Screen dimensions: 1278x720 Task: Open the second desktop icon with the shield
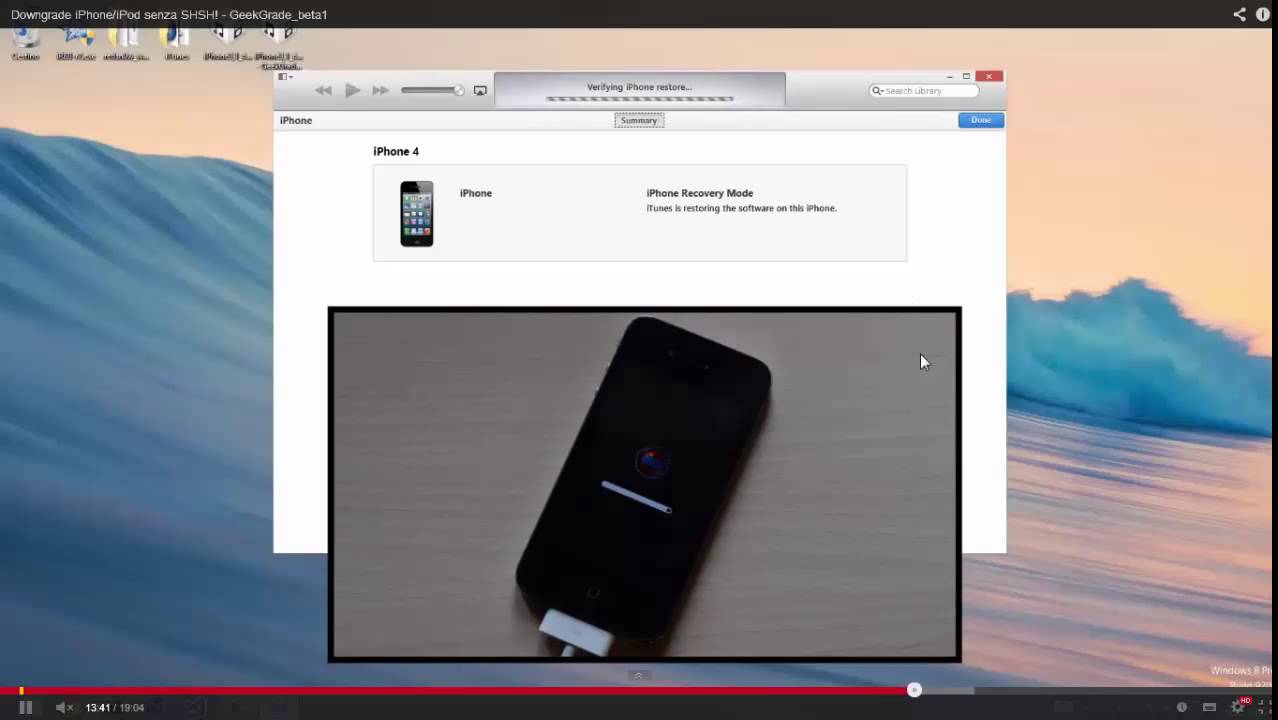(76, 42)
